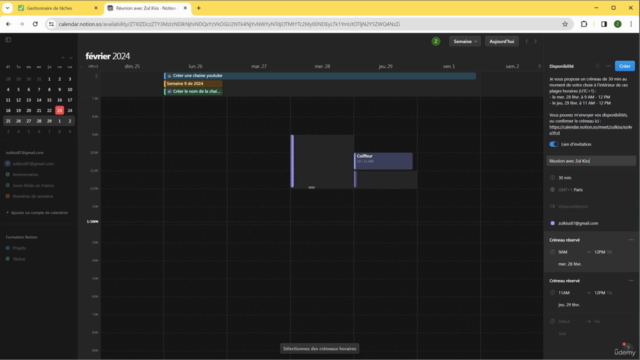This screenshot has height=360, width=640.
Task: Open Chrome side panel icon
Action: coord(604,24)
